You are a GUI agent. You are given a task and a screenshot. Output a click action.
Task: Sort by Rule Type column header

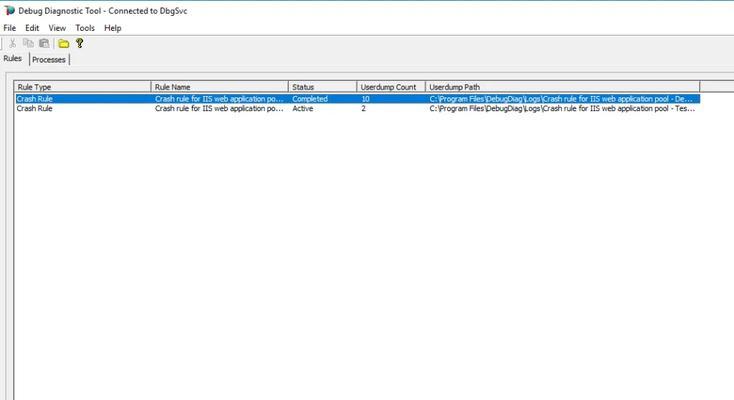[82, 87]
